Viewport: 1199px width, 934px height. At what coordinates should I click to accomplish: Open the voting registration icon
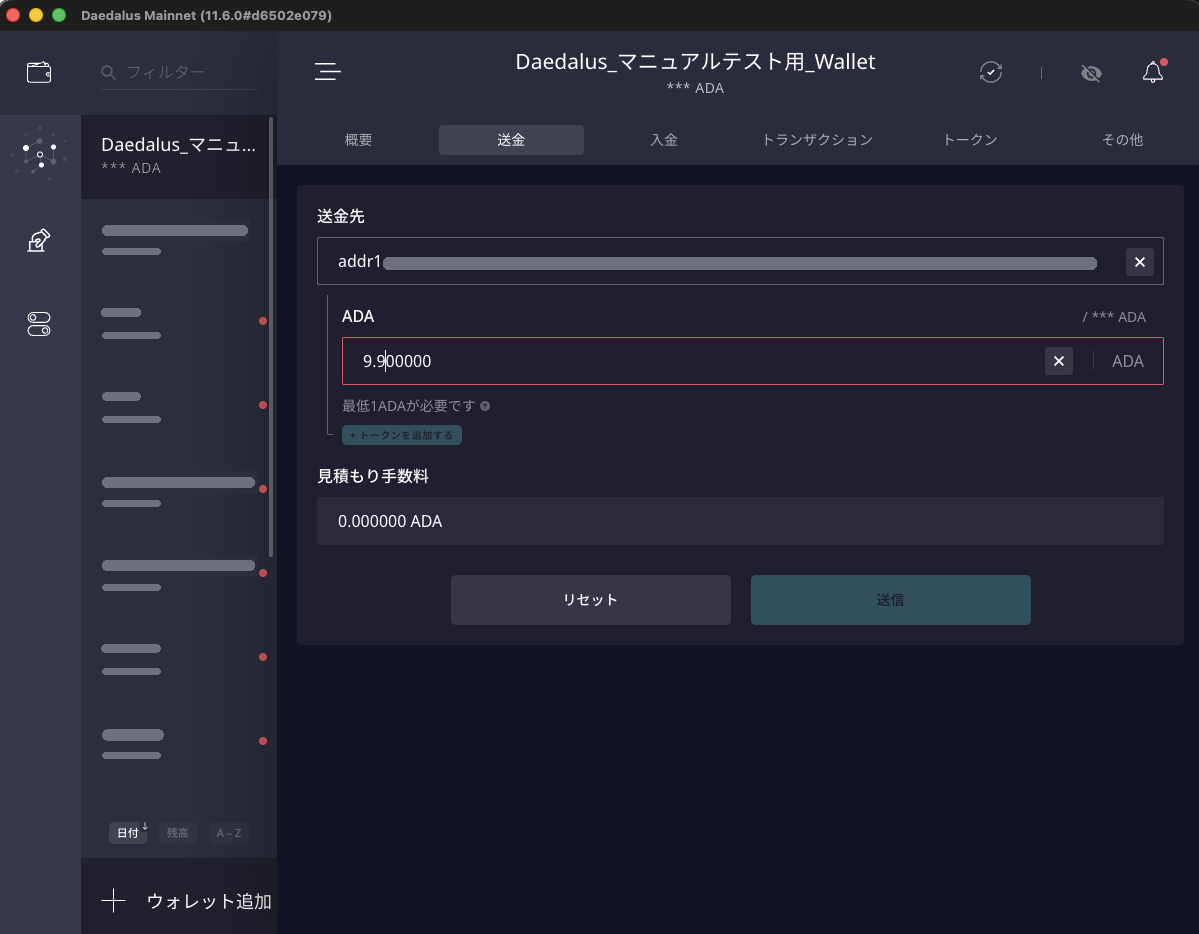(x=39, y=240)
